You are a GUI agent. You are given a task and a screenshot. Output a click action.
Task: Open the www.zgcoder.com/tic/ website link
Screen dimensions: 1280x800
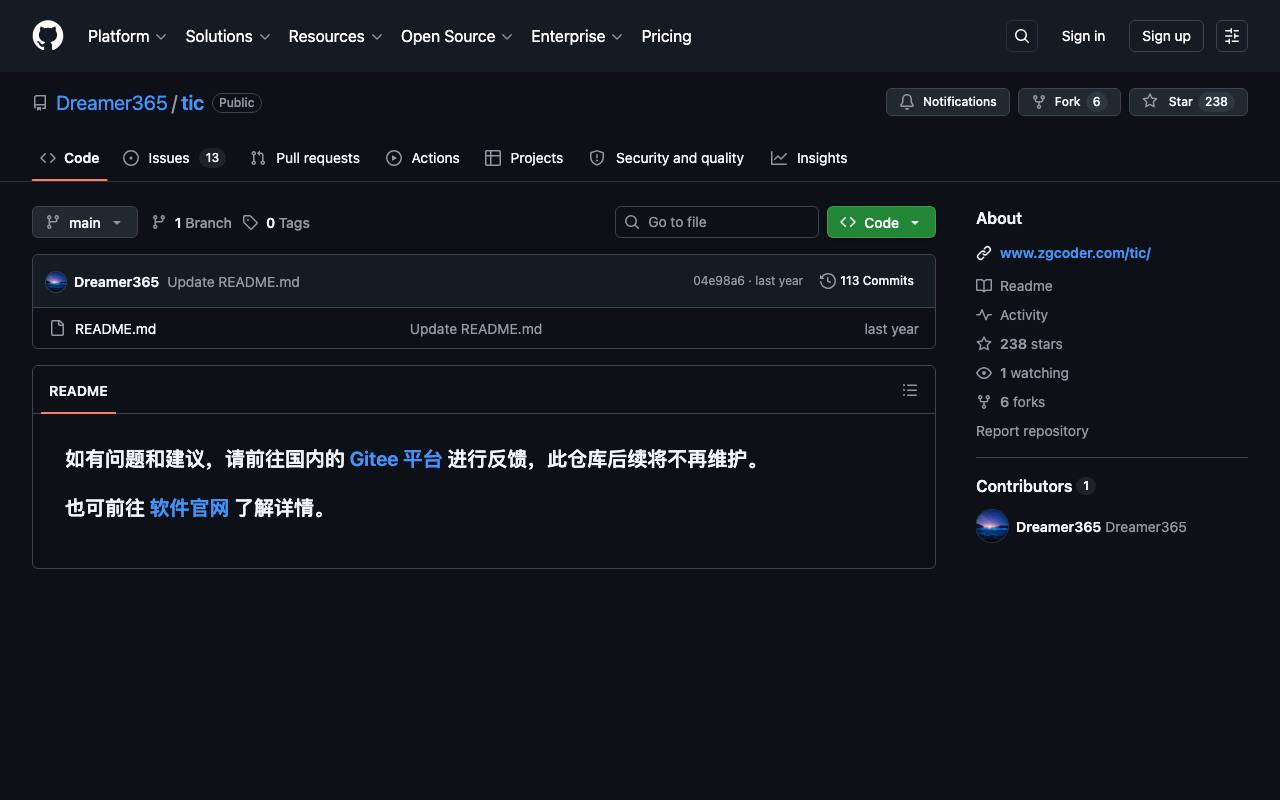coord(1075,253)
